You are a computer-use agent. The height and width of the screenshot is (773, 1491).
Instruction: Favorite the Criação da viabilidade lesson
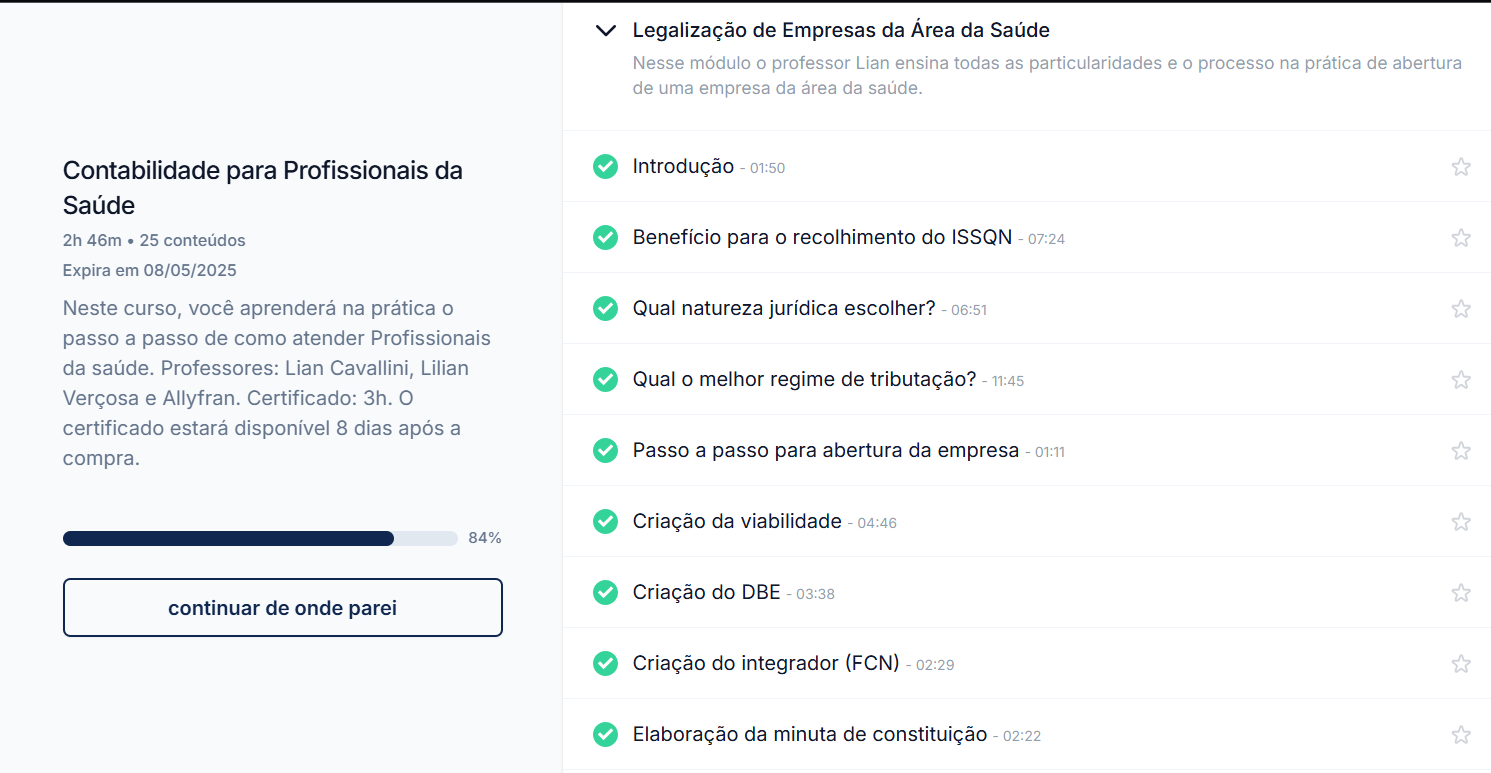click(1461, 522)
